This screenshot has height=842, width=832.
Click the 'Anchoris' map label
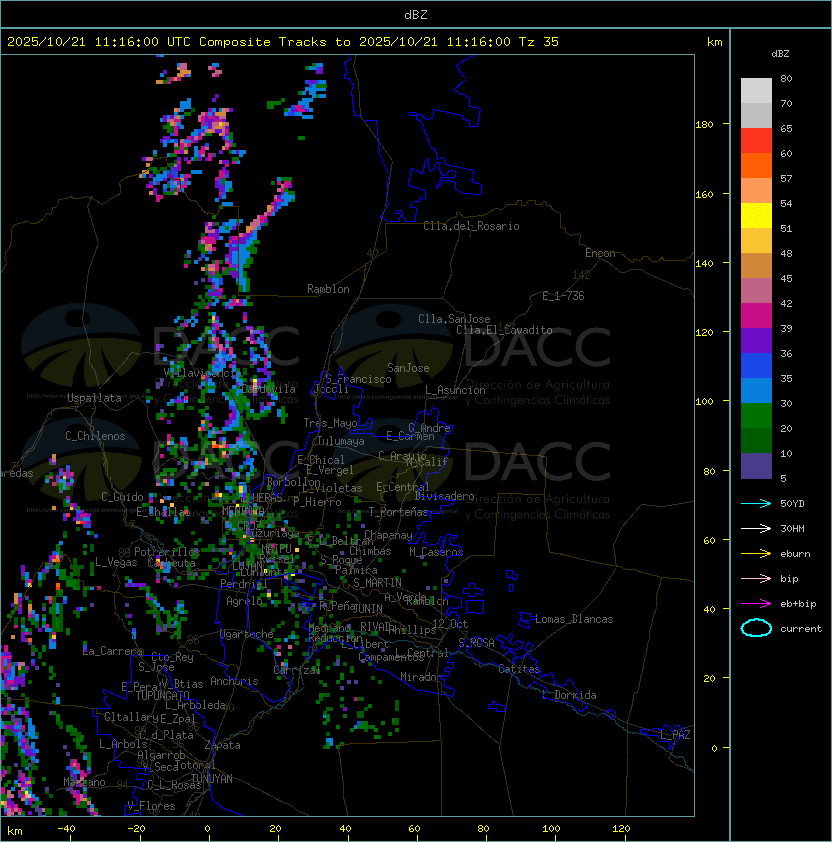[x=234, y=681]
